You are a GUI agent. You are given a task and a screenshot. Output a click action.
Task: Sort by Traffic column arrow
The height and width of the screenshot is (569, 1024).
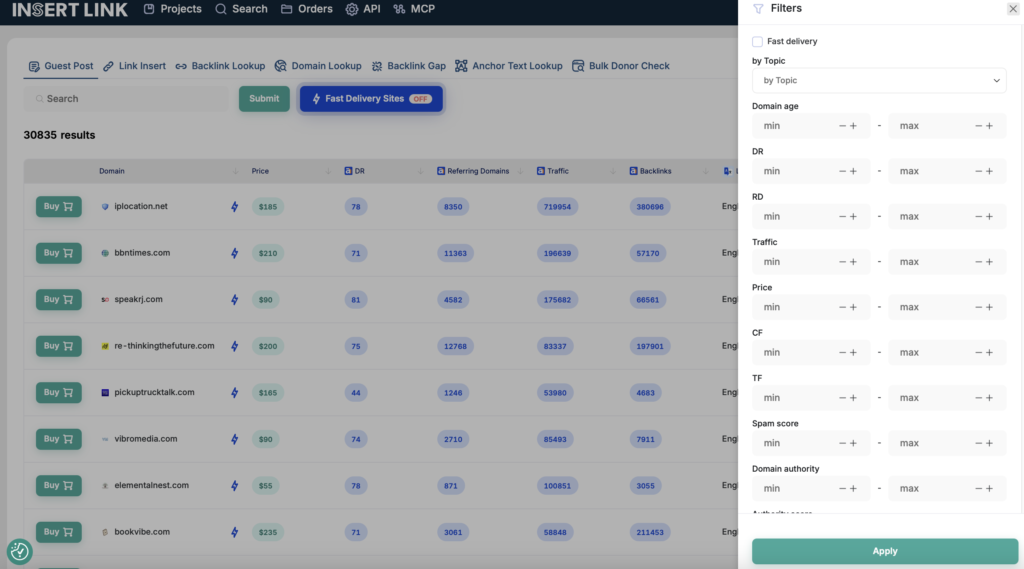pos(613,171)
